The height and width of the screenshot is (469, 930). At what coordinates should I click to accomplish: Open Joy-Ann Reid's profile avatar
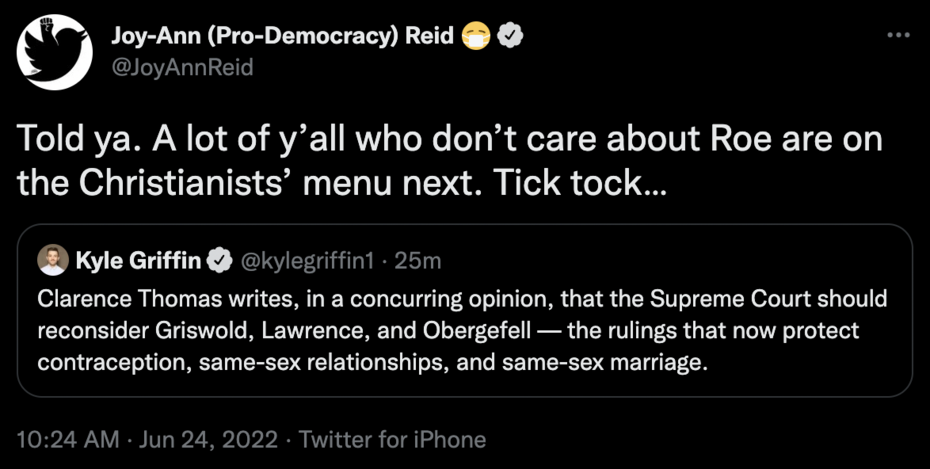[55, 52]
